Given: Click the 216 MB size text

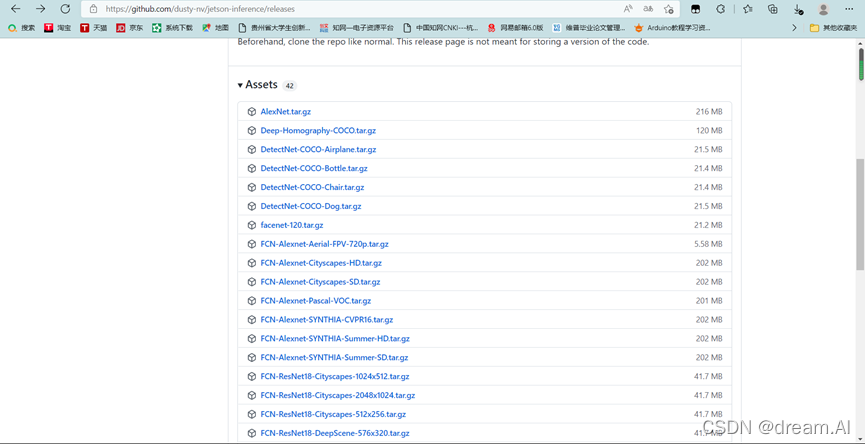Looking at the screenshot, I should [x=709, y=111].
